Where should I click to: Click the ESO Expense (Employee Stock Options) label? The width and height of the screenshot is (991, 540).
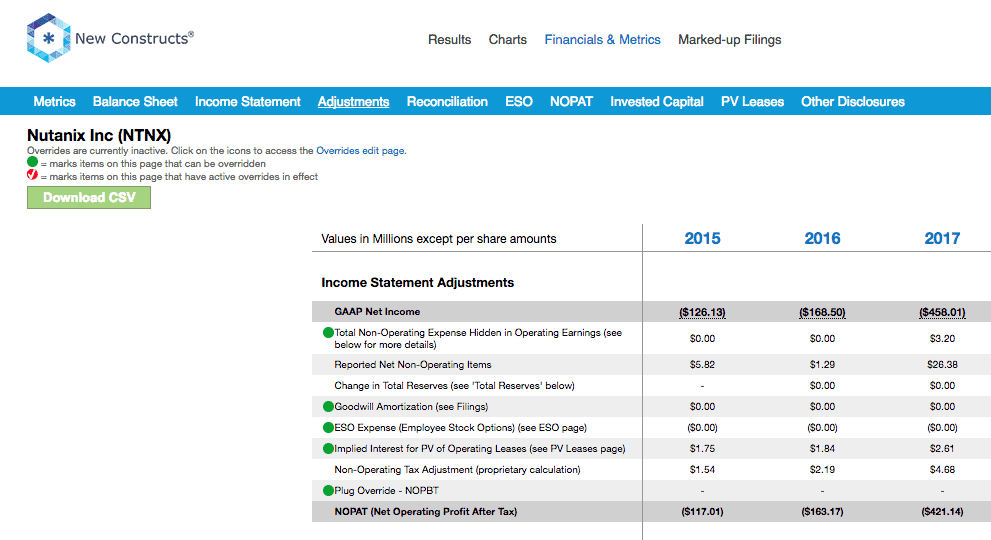coord(461,427)
